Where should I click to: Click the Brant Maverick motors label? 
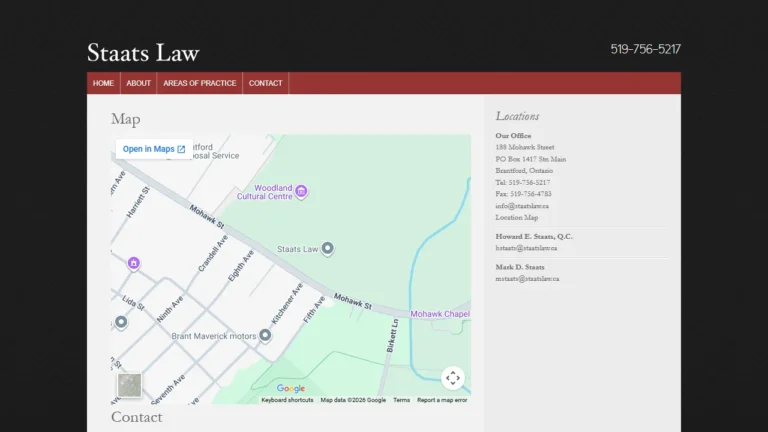click(214, 336)
